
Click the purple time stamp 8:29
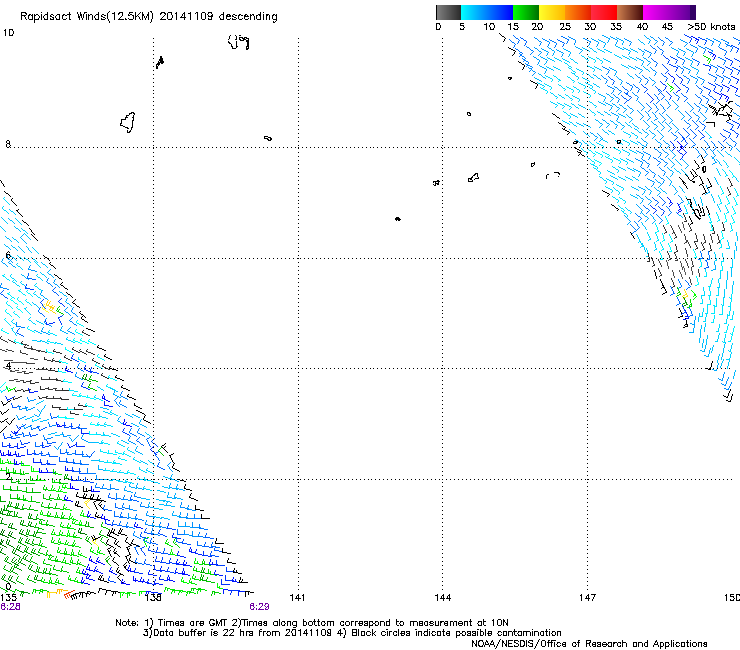coord(259,607)
